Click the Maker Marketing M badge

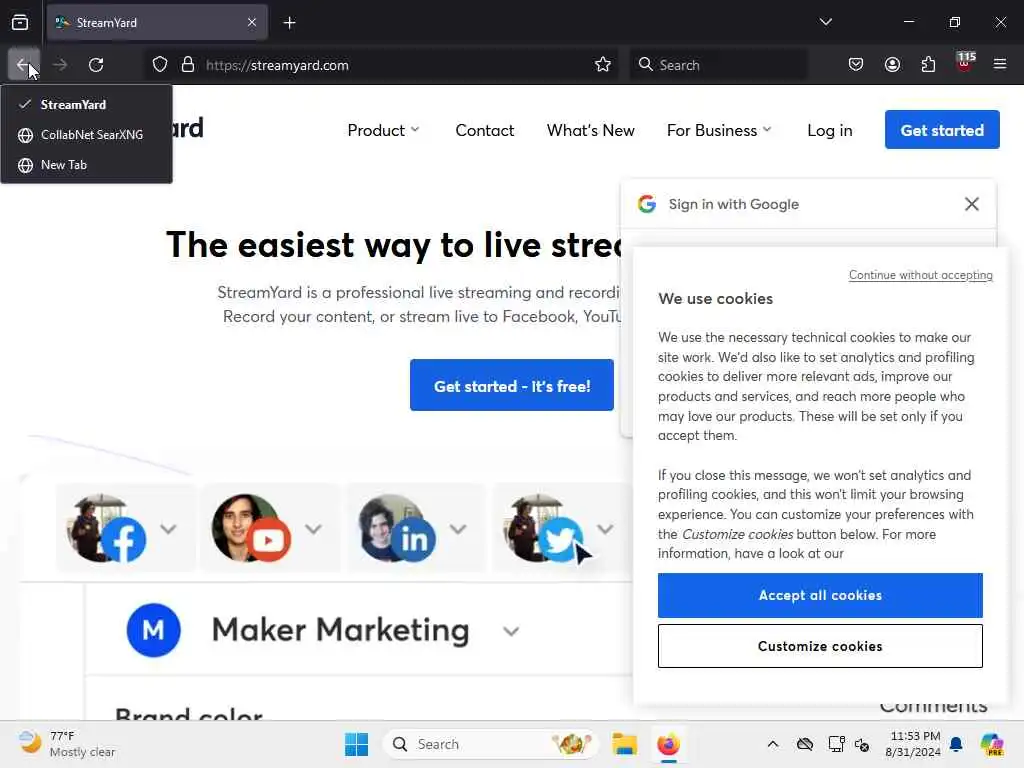pos(153,630)
